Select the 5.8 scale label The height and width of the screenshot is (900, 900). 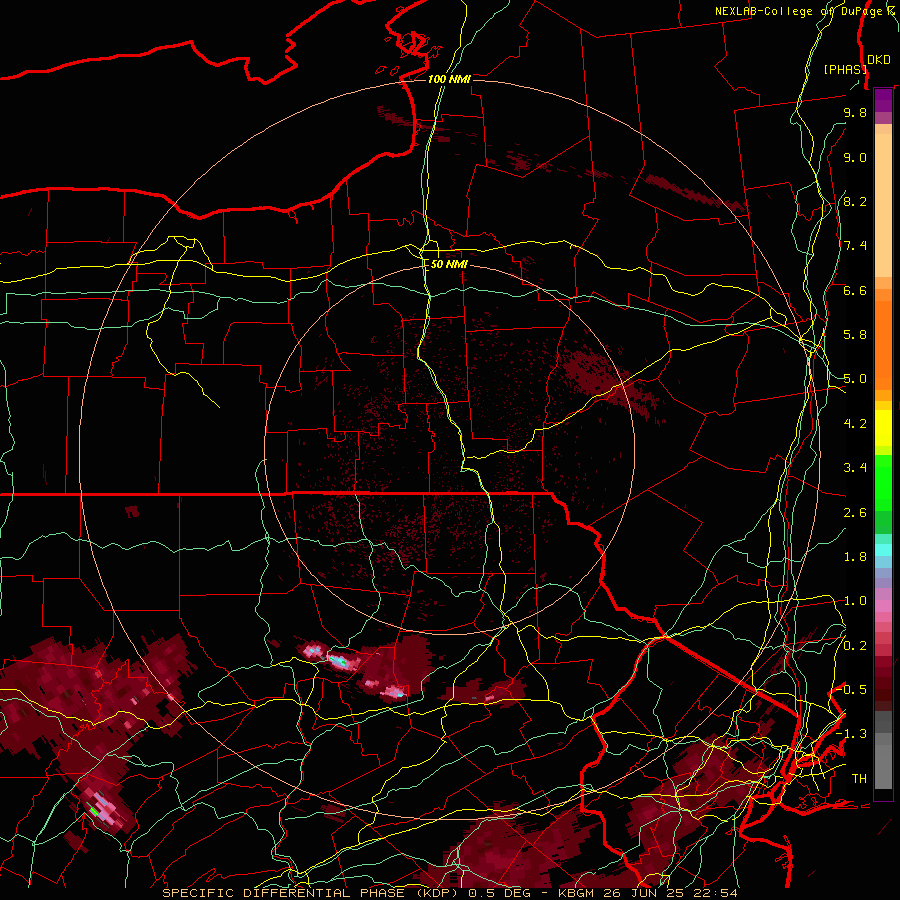855,335
